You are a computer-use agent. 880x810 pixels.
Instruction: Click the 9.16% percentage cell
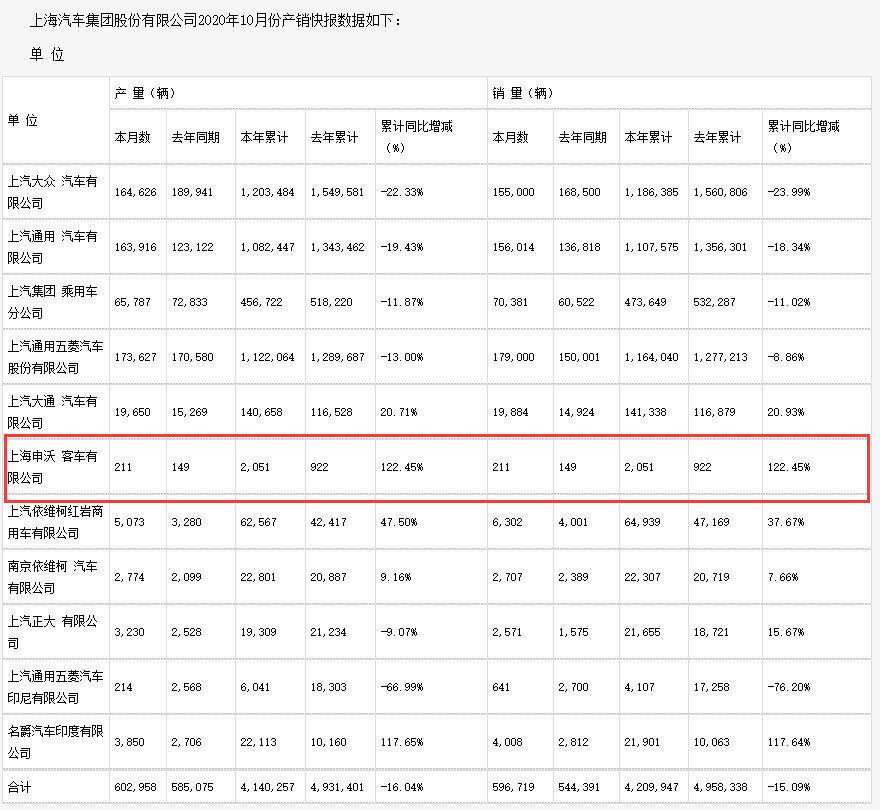tap(396, 577)
